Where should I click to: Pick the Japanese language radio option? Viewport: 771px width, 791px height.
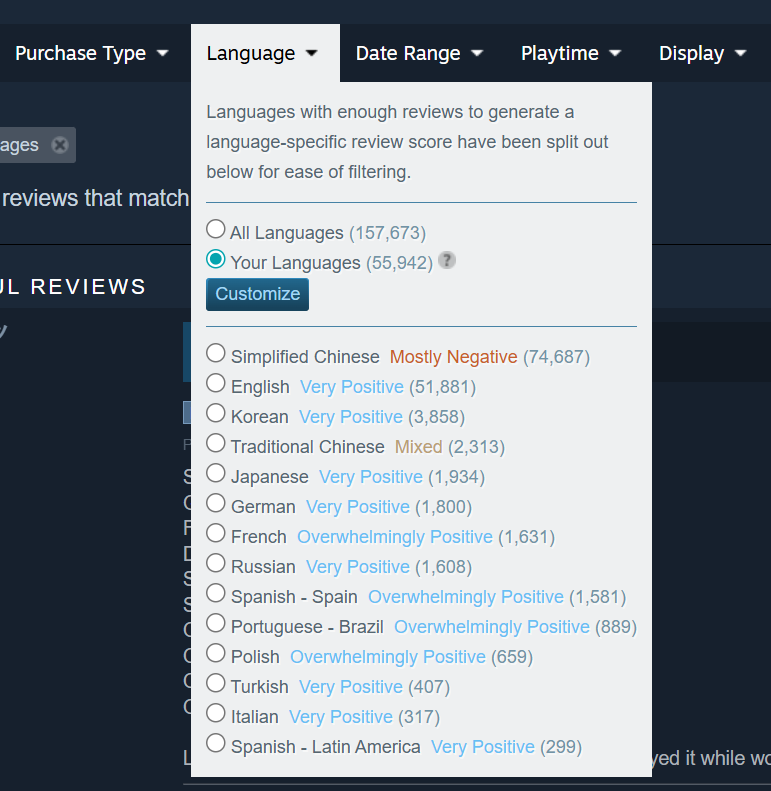[215, 473]
